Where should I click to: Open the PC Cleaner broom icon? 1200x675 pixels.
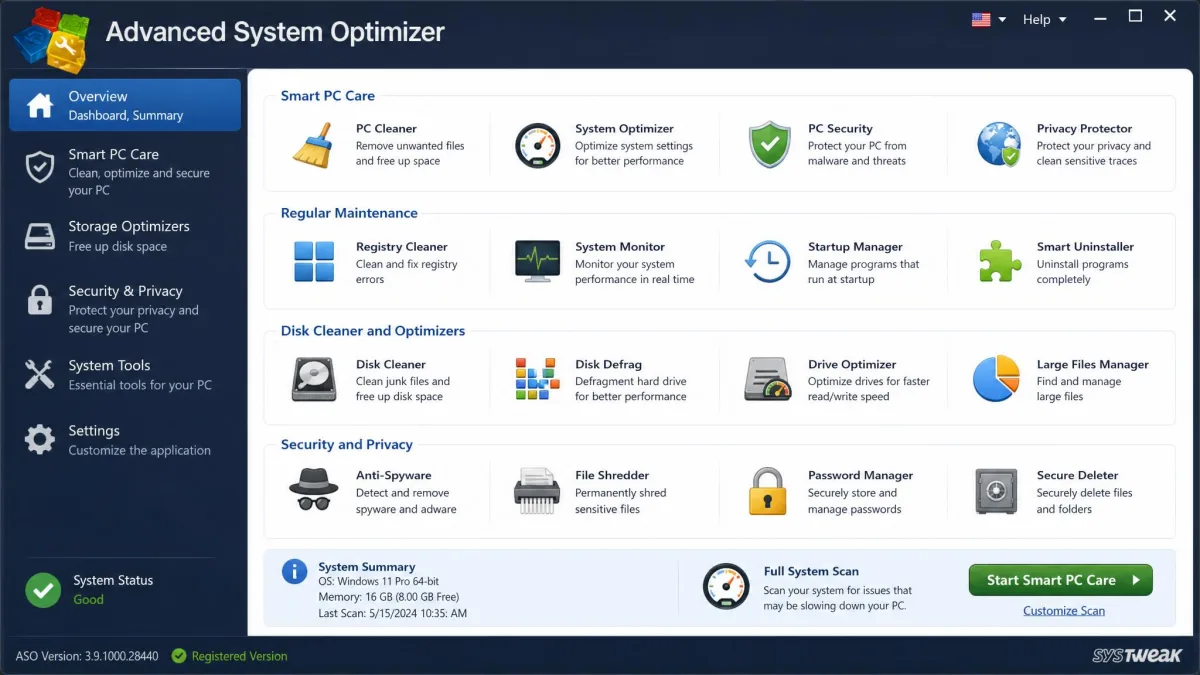312,144
